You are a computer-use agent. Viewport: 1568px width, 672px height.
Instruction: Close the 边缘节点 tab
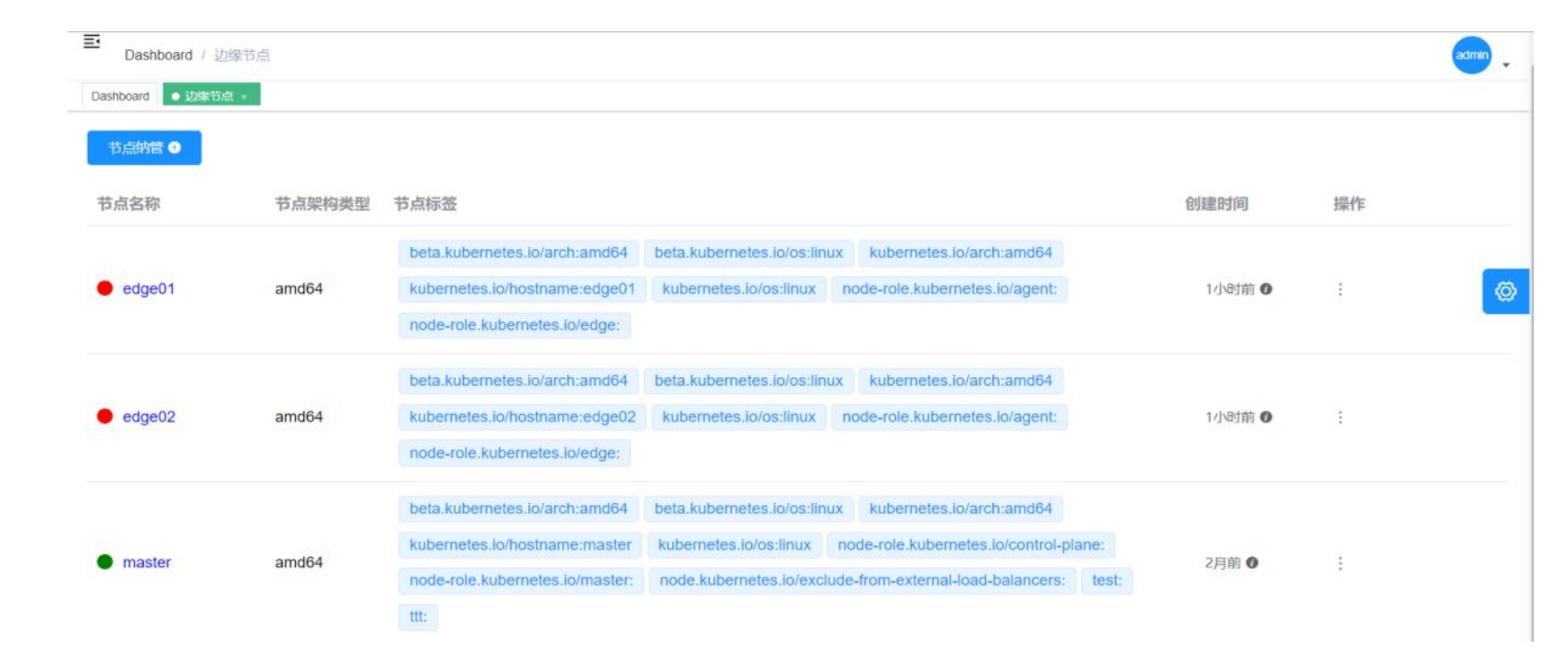(x=244, y=96)
